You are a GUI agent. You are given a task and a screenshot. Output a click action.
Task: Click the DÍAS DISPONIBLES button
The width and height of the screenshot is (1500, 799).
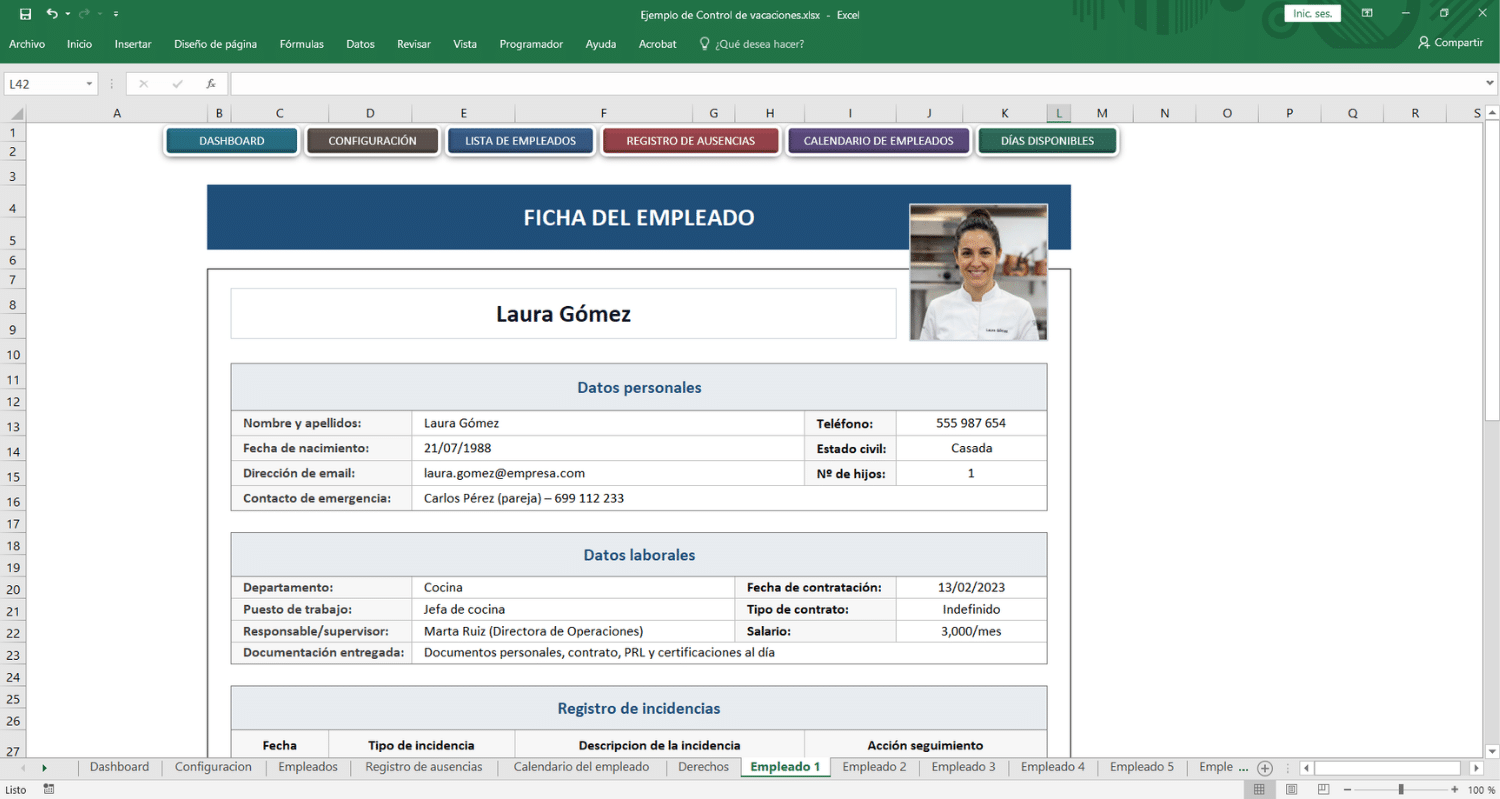1047,141
